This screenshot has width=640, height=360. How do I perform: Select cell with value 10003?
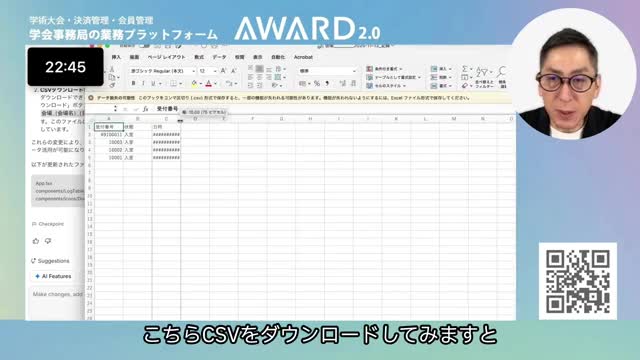pos(109,142)
